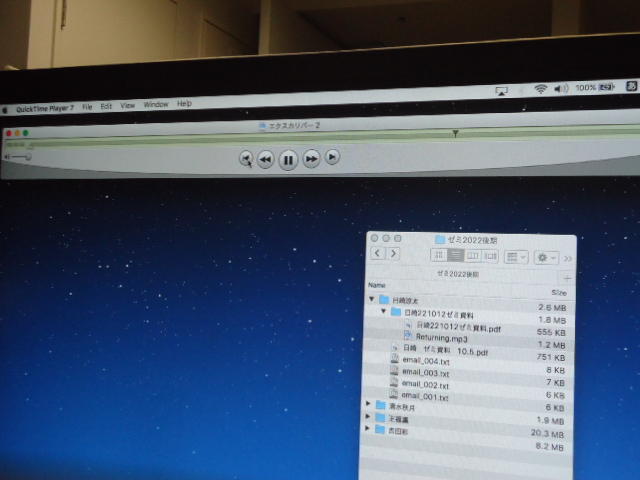The image size is (640, 480).
Task: Select the 日崎221012ゼミ資料 folder row
Action: [x=467, y=316]
